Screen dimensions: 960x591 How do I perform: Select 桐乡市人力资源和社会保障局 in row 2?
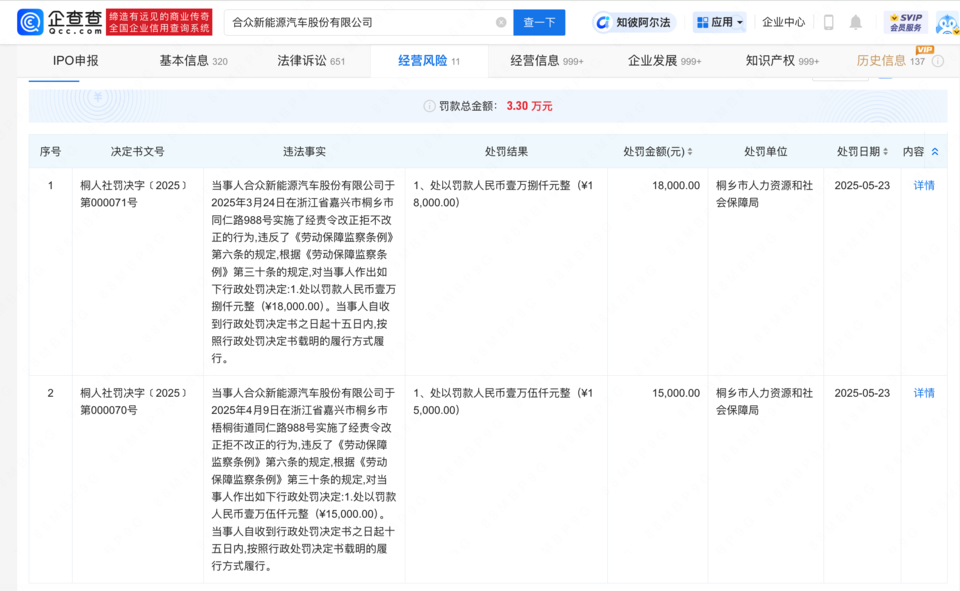pyautogui.click(x=764, y=401)
